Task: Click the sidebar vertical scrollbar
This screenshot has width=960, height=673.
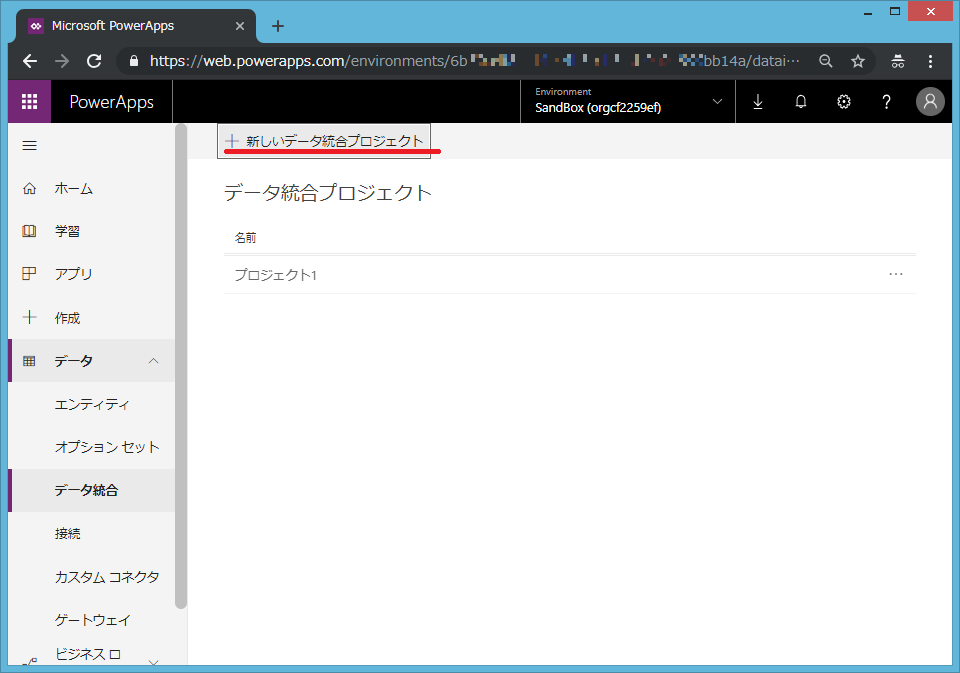Action: point(181,366)
